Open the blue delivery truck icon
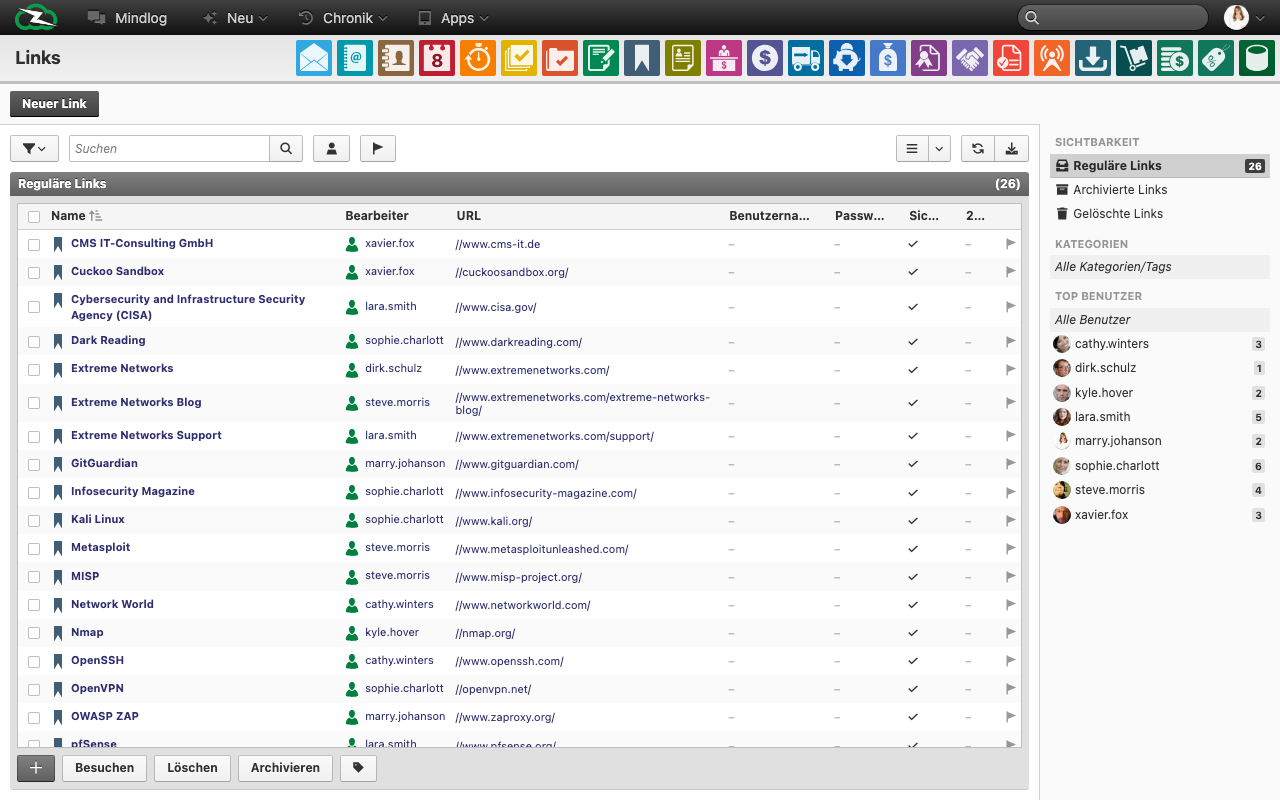 coord(806,58)
